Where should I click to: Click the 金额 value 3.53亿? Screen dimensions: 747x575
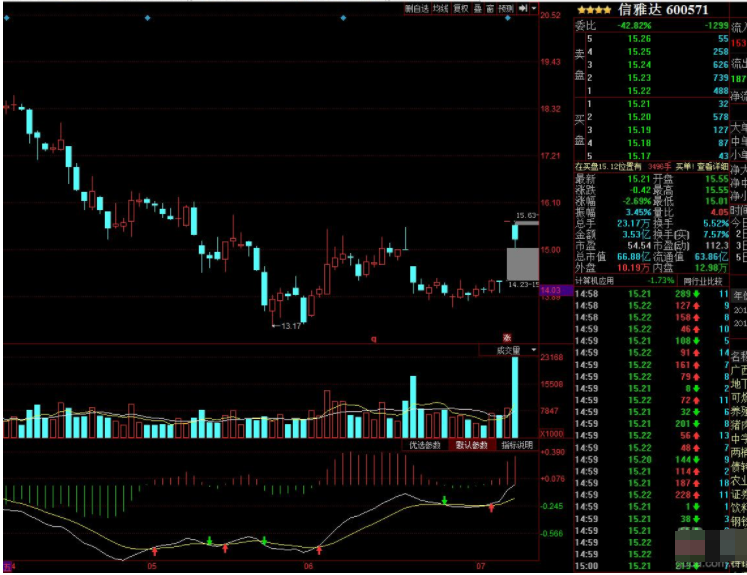click(x=636, y=234)
